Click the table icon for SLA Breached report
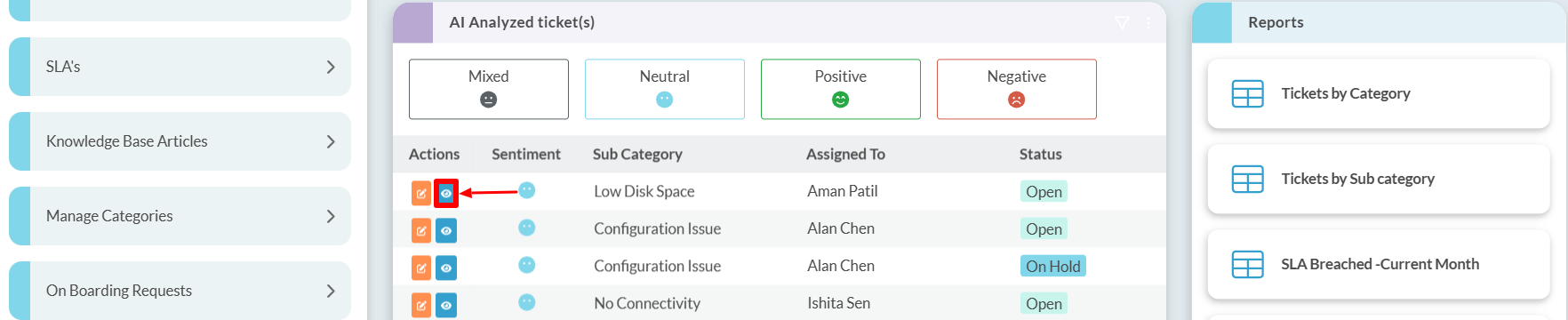 click(x=1247, y=264)
